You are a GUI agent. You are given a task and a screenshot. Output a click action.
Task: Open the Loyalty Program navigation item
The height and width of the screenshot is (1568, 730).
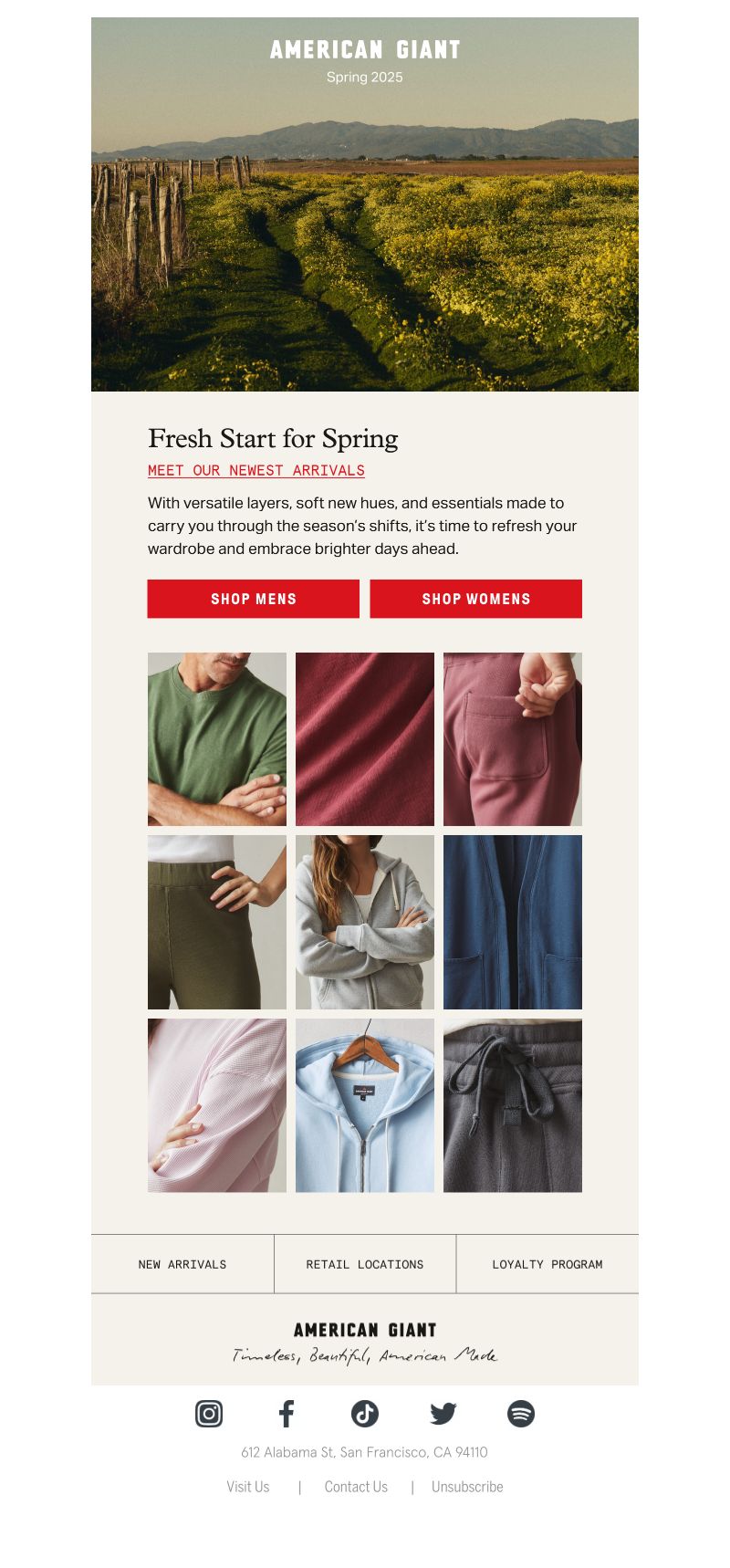[547, 1264]
